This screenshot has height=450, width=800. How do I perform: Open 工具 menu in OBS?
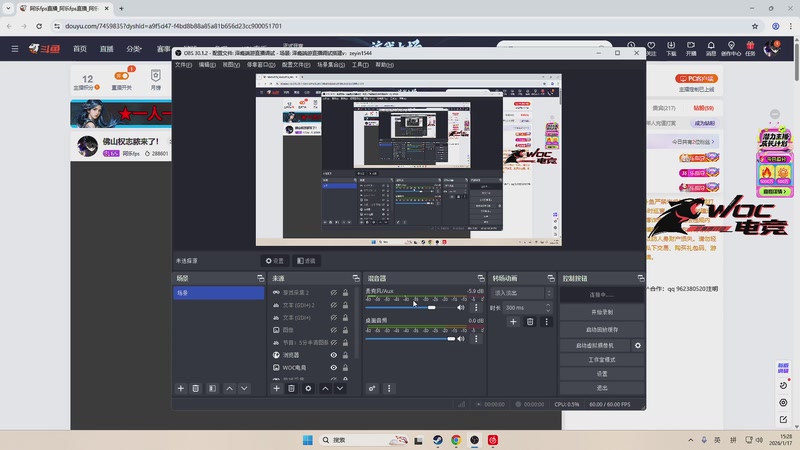[x=360, y=65]
